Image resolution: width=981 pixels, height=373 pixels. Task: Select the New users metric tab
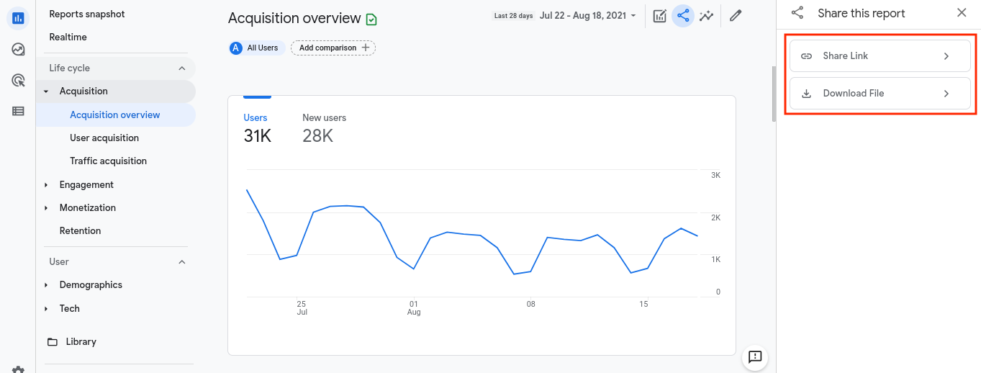[324, 128]
